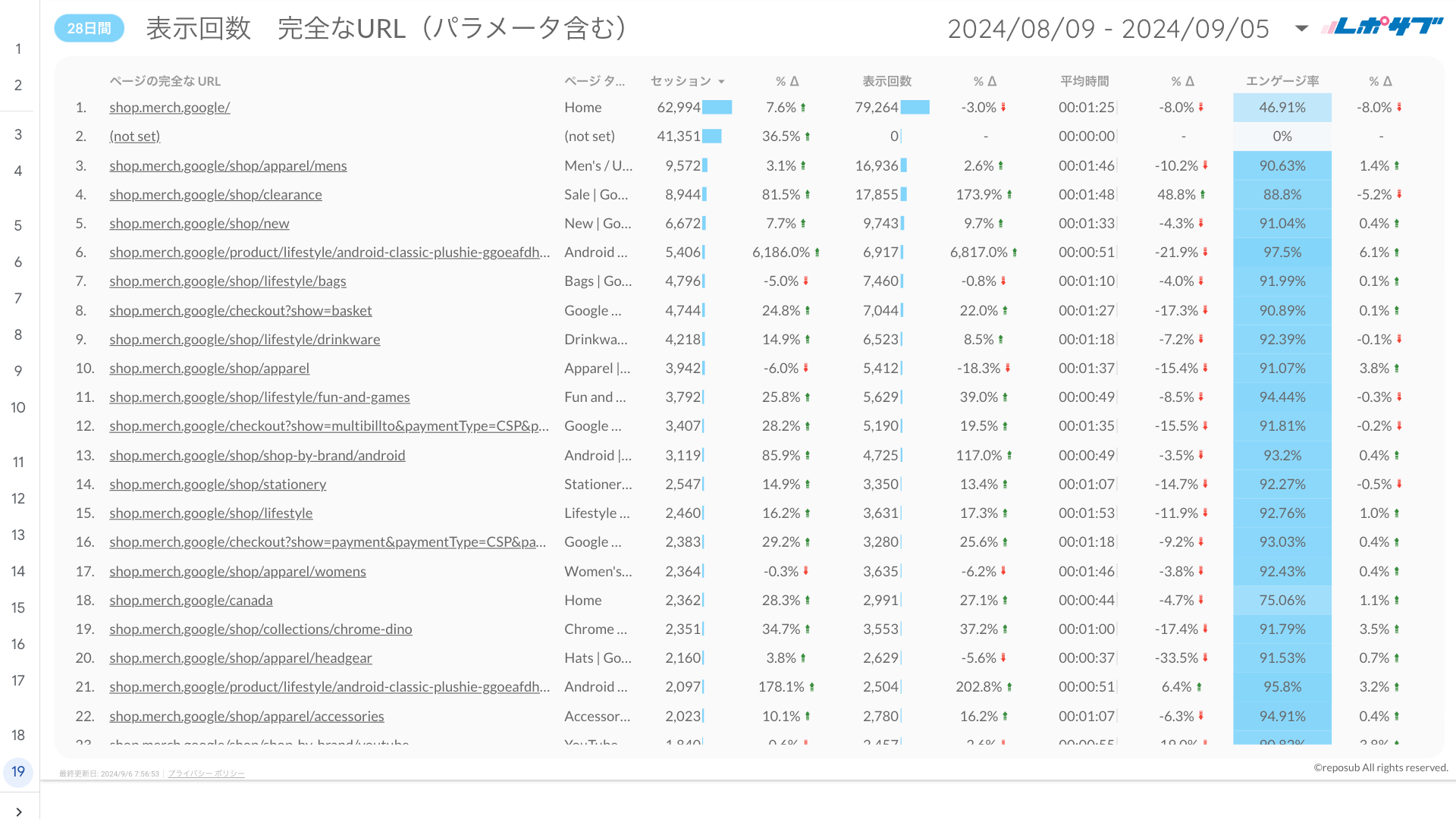The width and height of the screenshot is (1456, 819).
Task: Click the エンゲージ率 column header
Action: pyautogui.click(x=1282, y=81)
